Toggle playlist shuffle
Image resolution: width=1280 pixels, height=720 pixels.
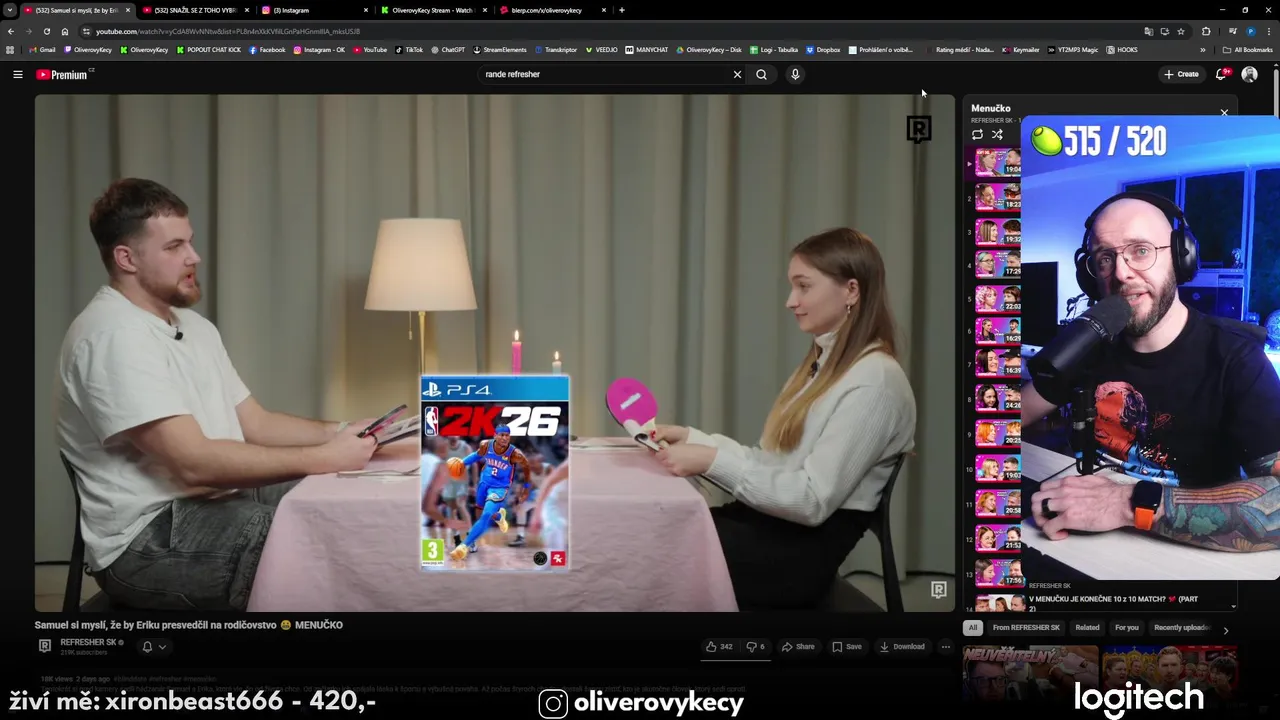[x=997, y=134]
